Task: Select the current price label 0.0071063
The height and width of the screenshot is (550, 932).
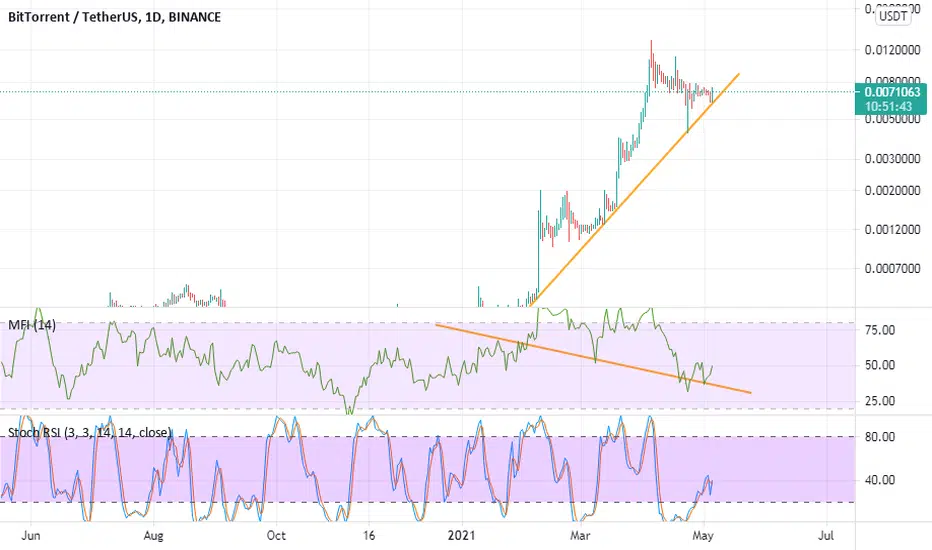Action: point(892,92)
